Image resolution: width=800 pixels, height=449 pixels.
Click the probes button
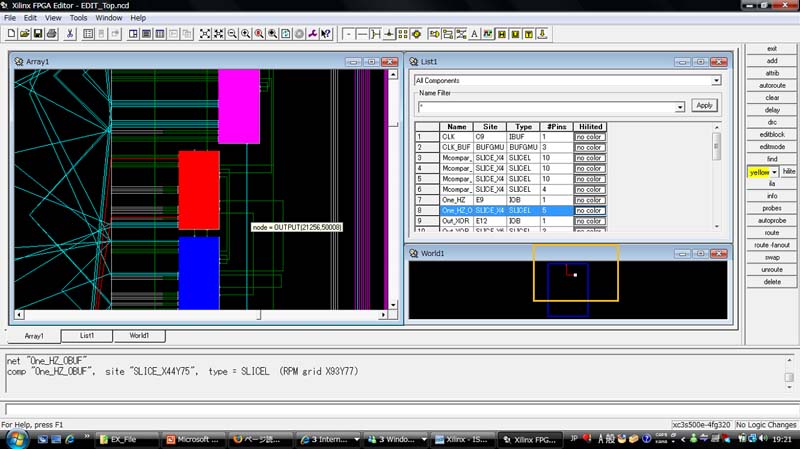(x=772, y=208)
